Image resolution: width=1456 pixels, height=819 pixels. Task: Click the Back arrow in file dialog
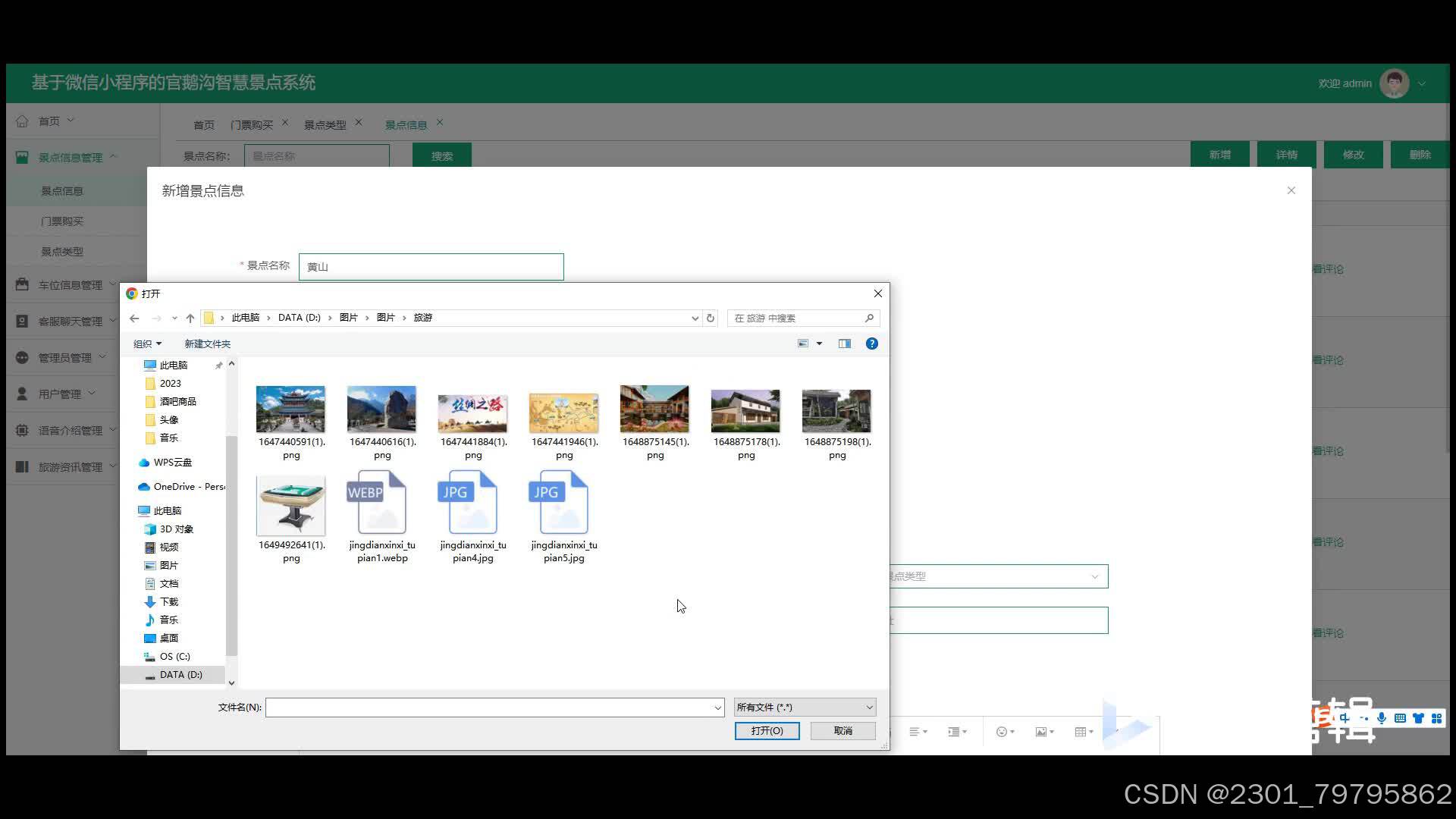(x=134, y=318)
